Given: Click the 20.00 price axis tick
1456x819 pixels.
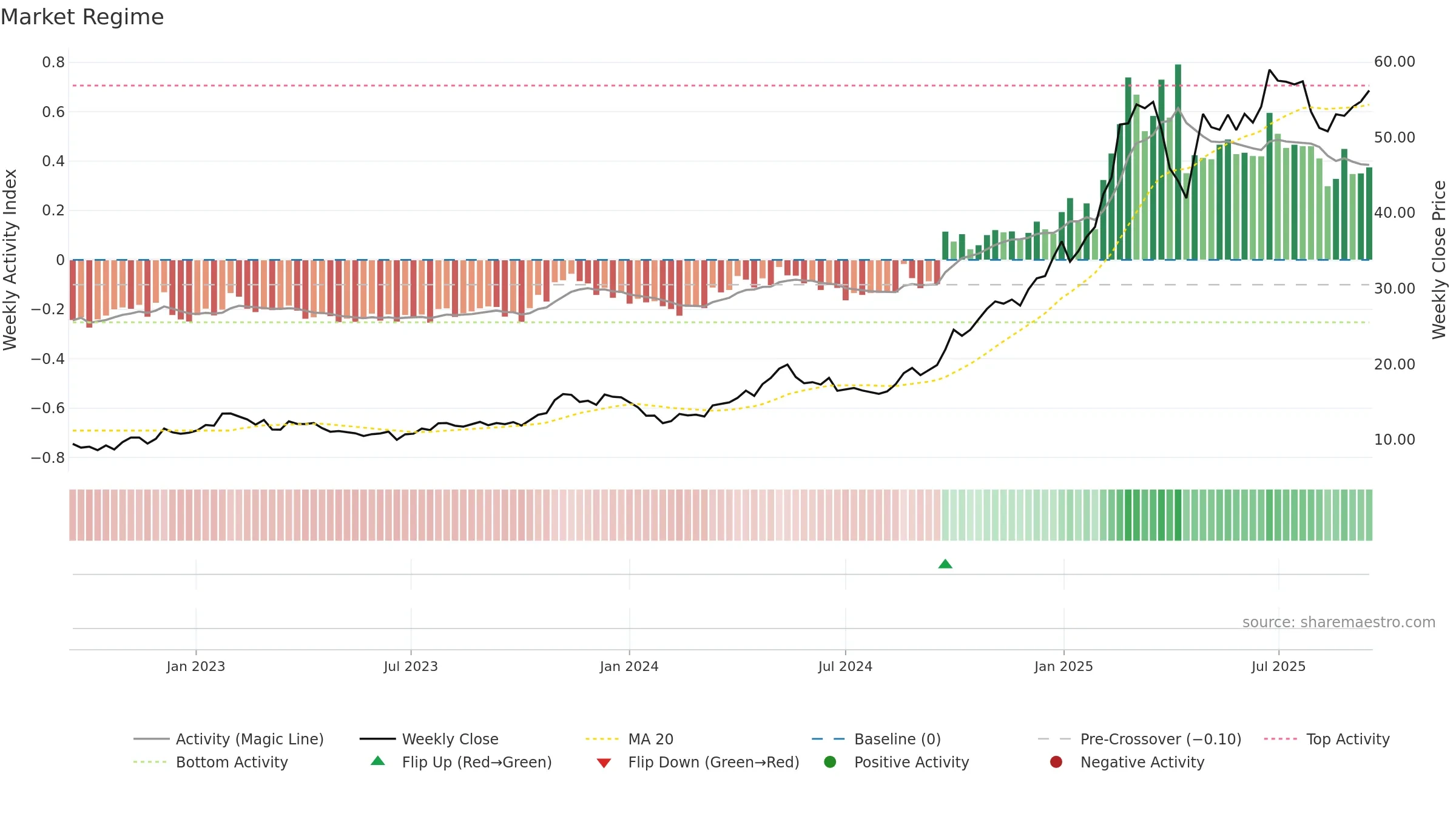Looking at the screenshot, I should click(x=1395, y=365).
